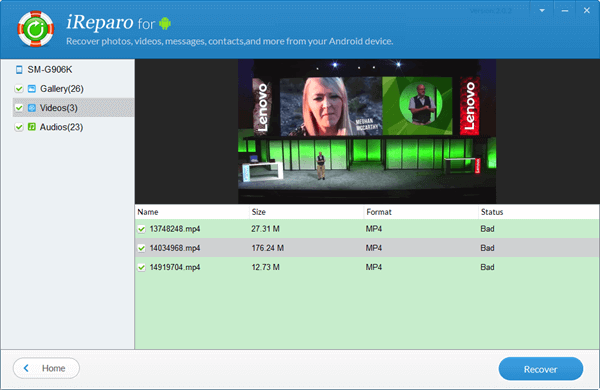Uncheck the 13748248.mp4 file checkbox
600x390 pixels.
pyautogui.click(x=142, y=229)
